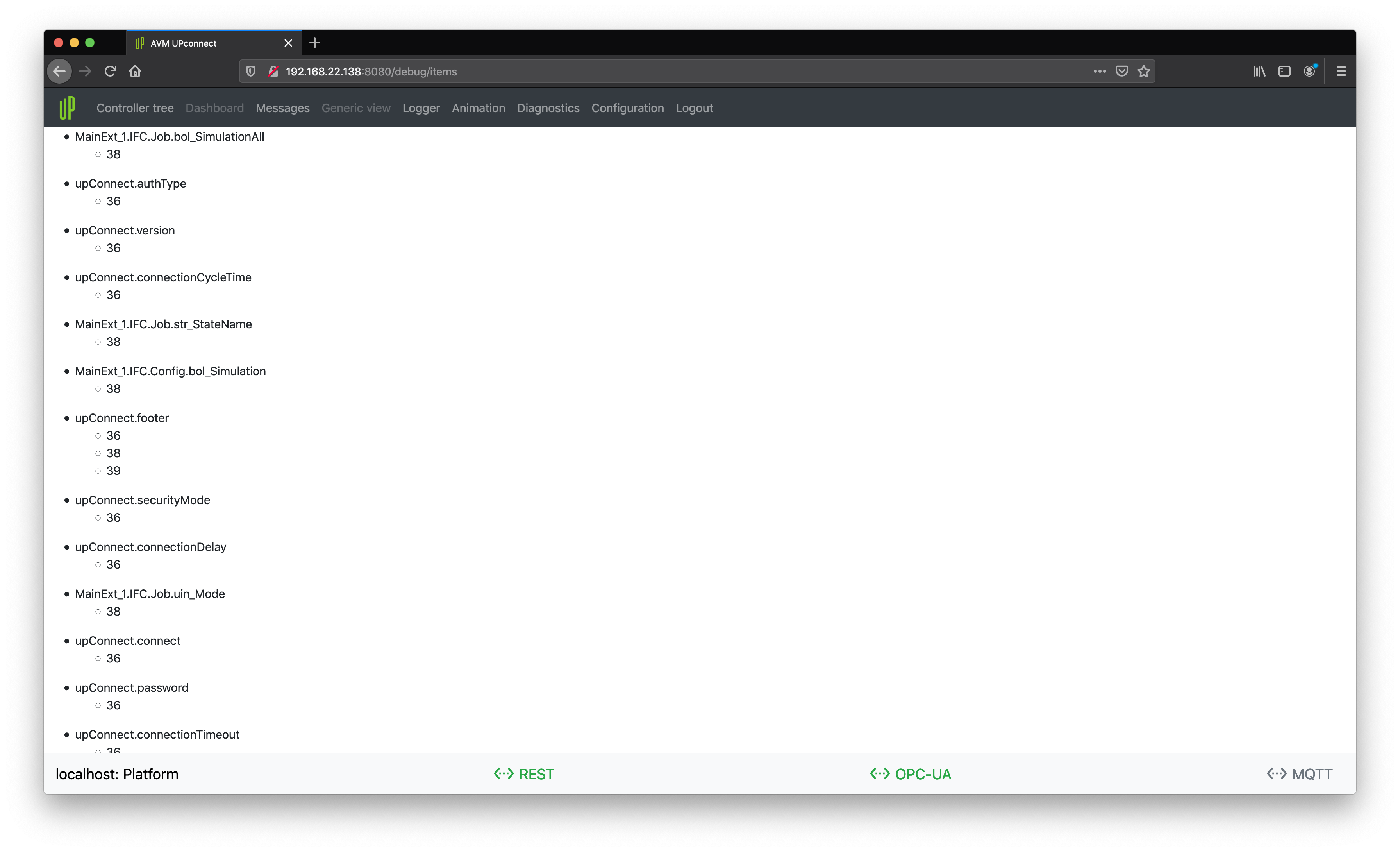
Task: Open the Controller tree menu
Action: coord(135,108)
